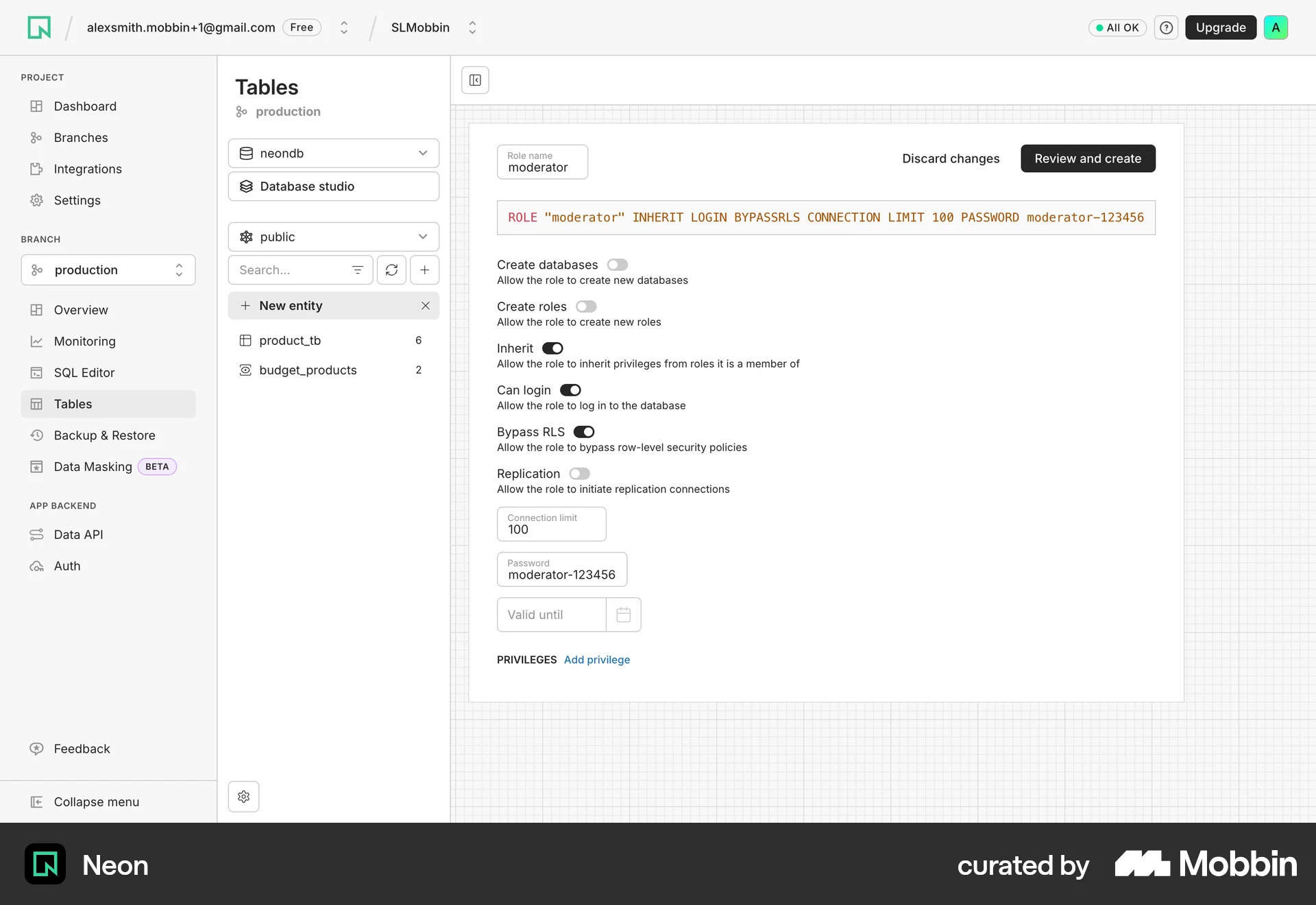Viewport: 1316px width, 905px height.
Task: Click the SQL Editor icon
Action: coord(36,373)
